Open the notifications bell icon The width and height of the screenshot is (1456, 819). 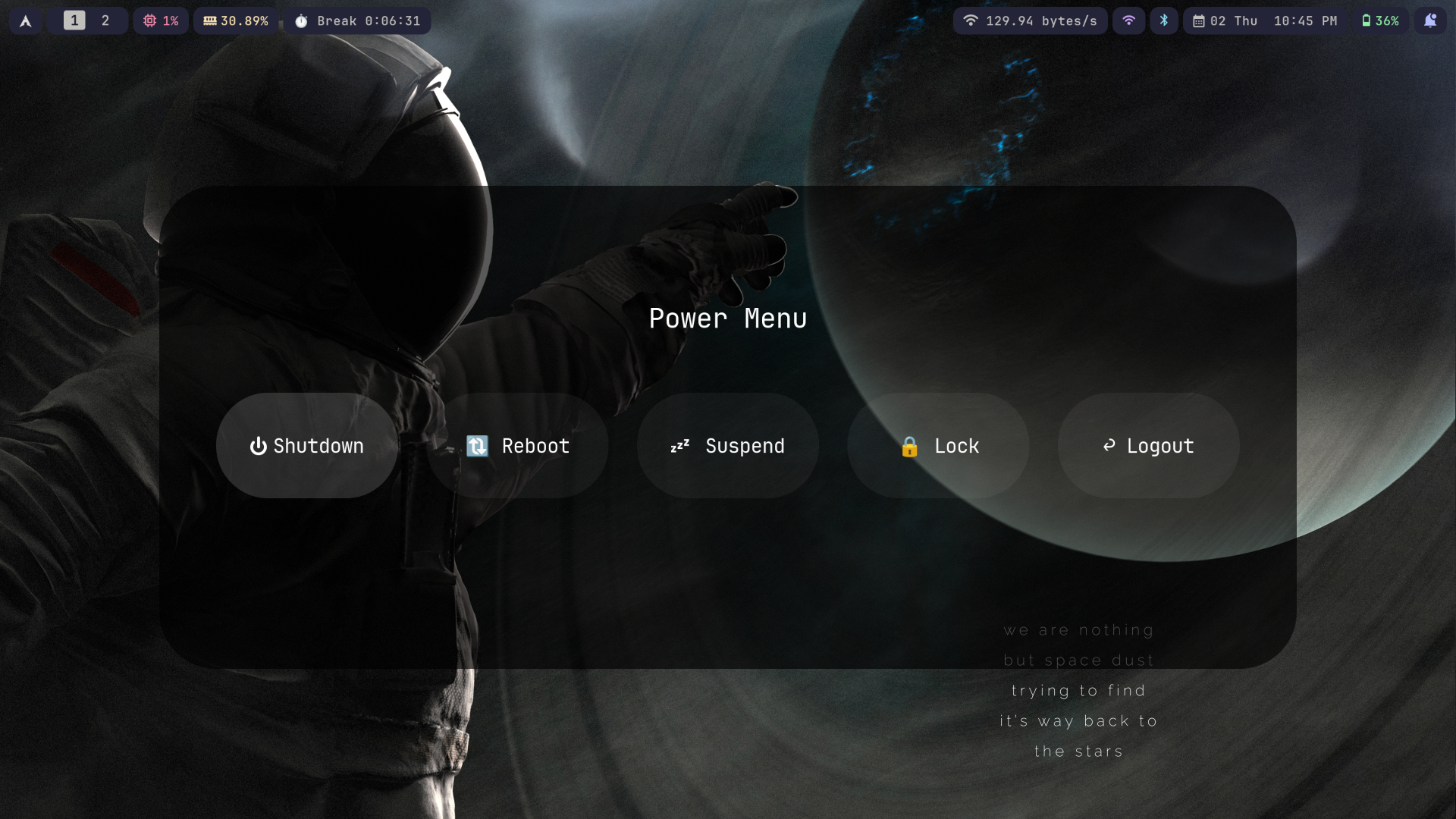pyautogui.click(x=1430, y=20)
